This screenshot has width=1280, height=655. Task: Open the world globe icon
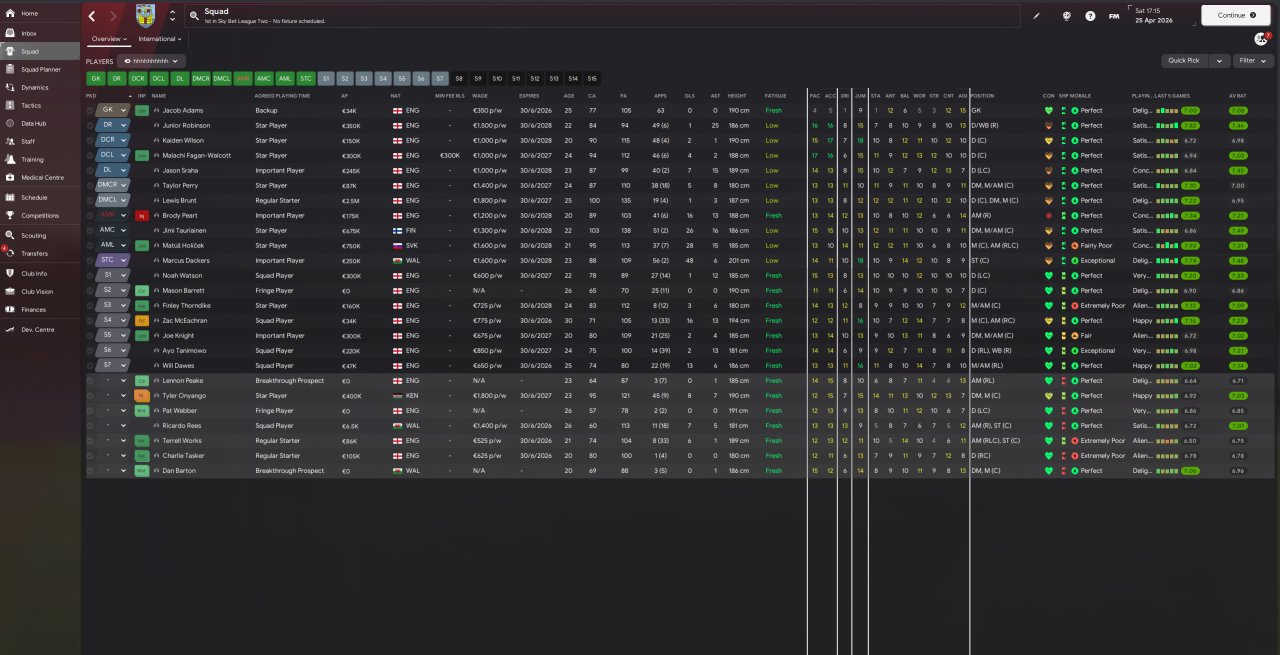1067,16
